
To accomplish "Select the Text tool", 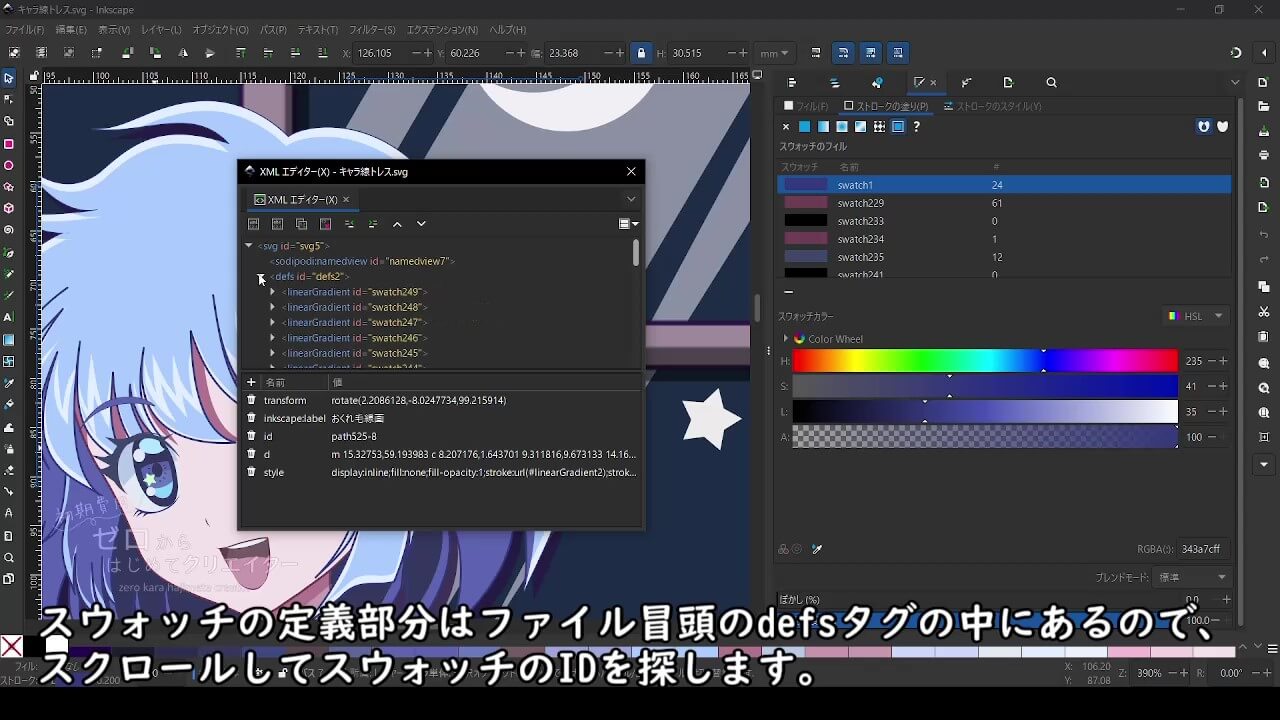I will pos(9,317).
